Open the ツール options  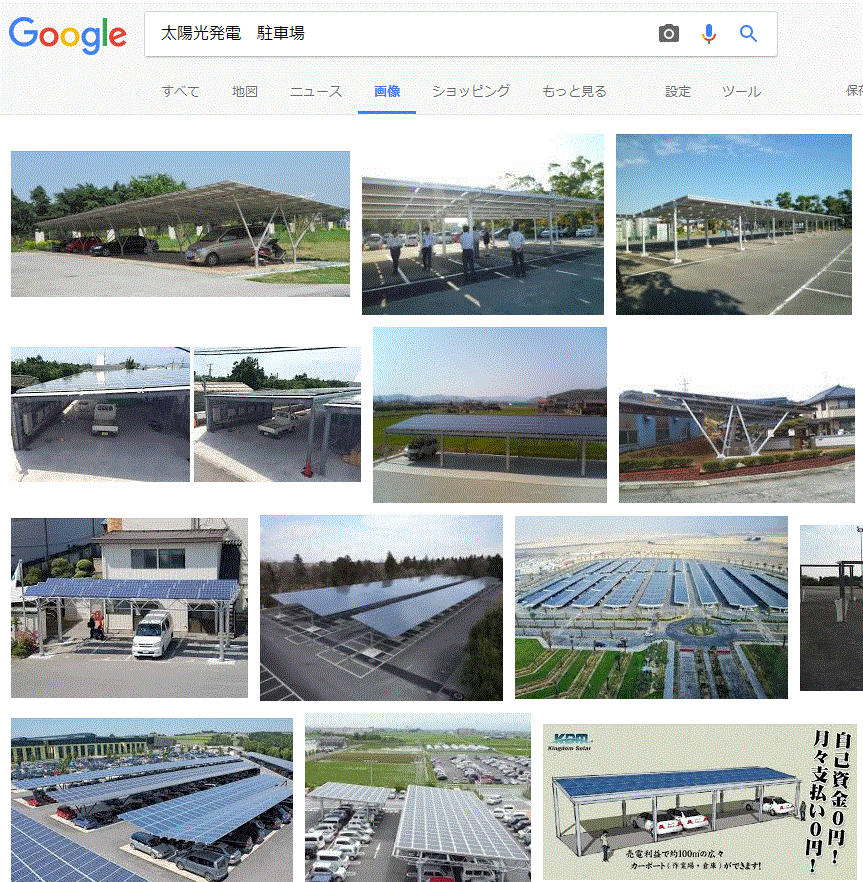[x=741, y=91]
